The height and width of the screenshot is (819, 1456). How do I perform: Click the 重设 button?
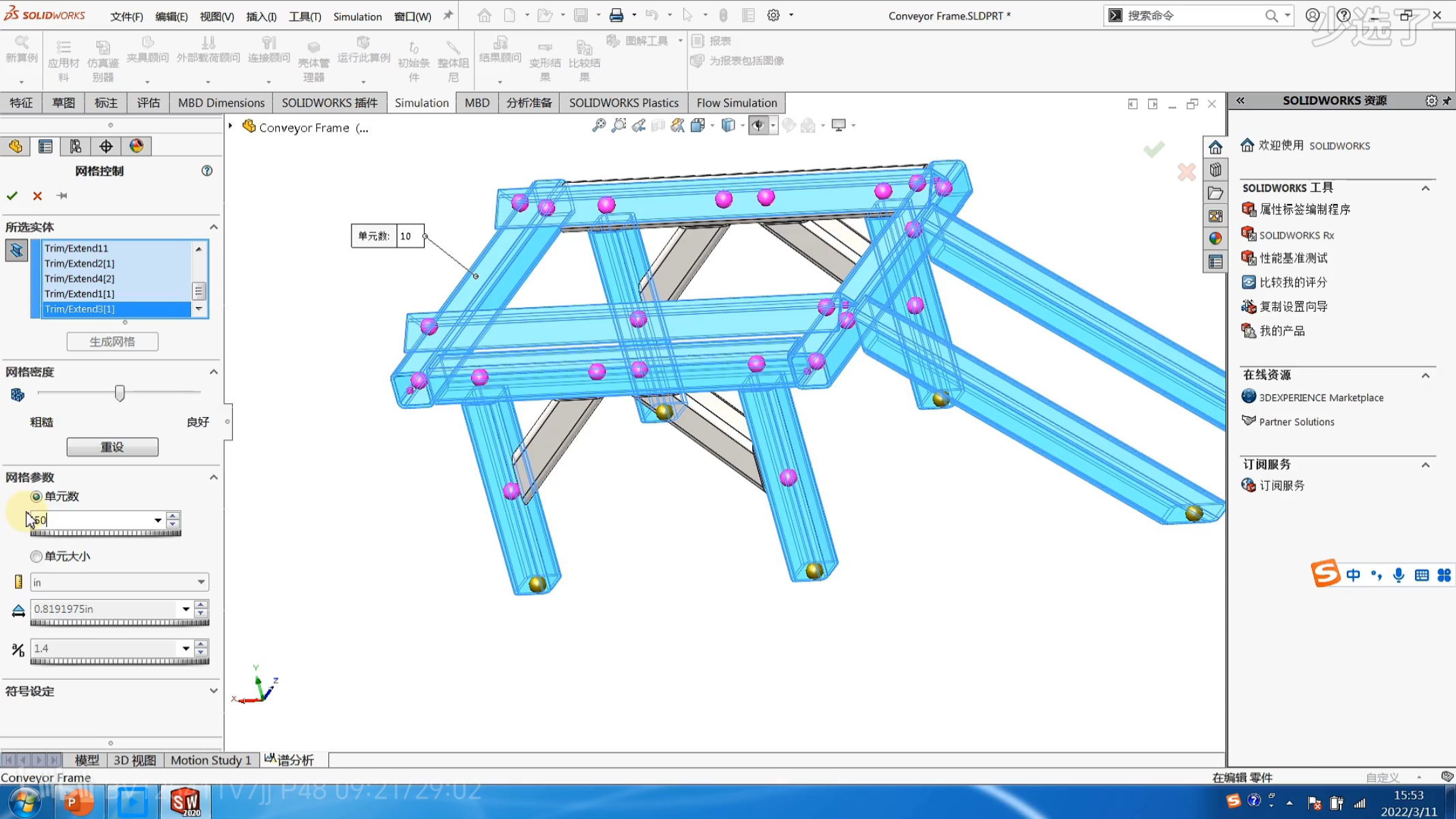pyautogui.click(x=113, y=447)
